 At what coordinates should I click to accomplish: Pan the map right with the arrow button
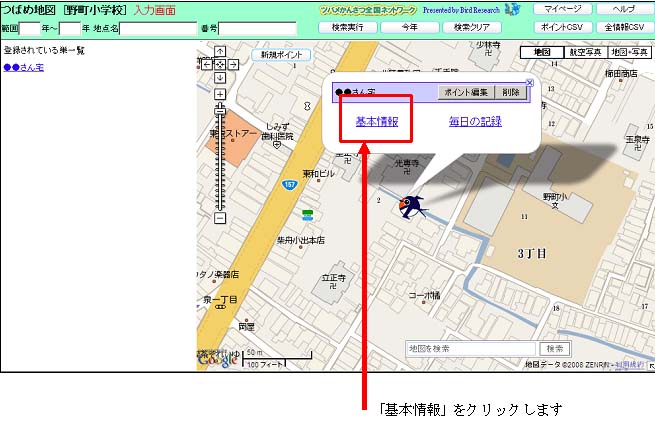pyautogui.click(x=233, y=64)
